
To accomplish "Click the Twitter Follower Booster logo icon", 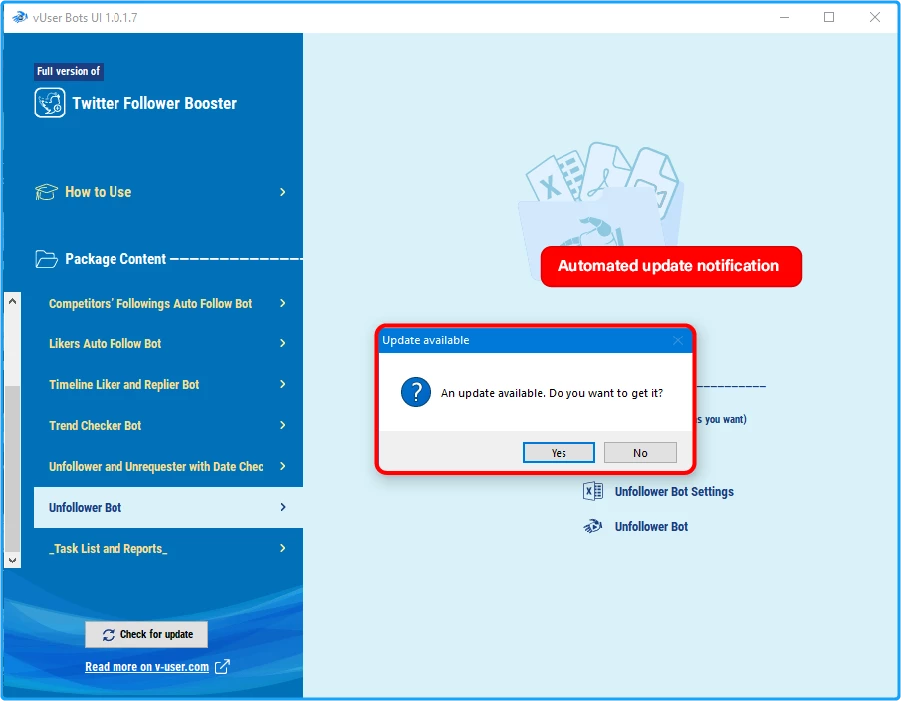I will 50,103.
